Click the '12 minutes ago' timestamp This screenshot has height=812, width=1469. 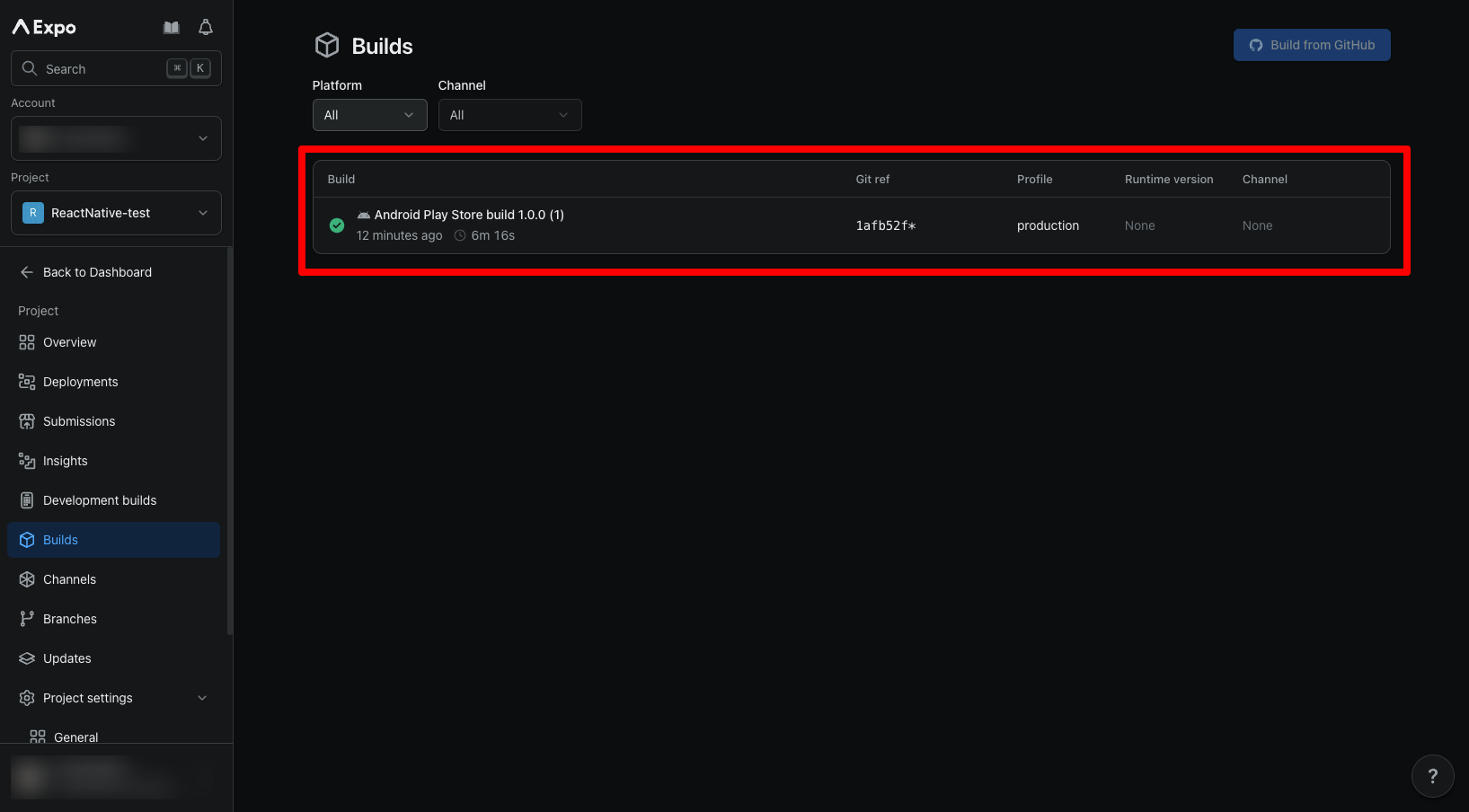pyautogui.click(x=399, y=235)
